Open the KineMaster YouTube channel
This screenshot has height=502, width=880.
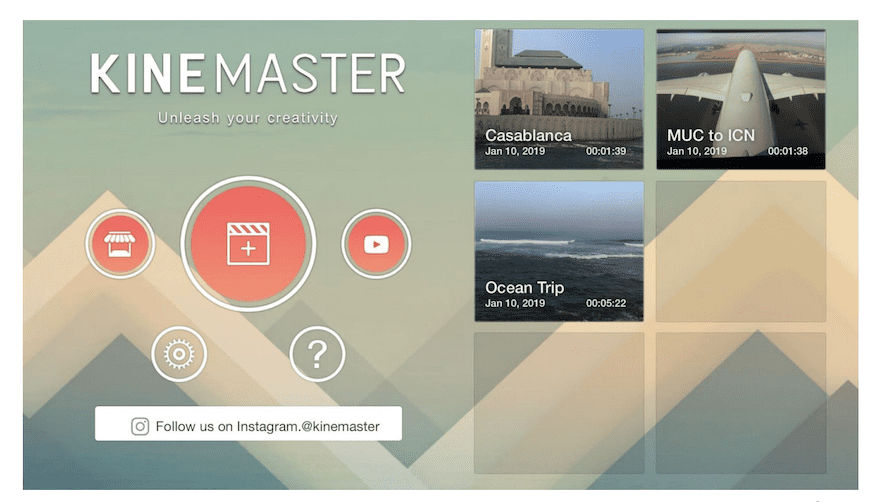[376, 244]
